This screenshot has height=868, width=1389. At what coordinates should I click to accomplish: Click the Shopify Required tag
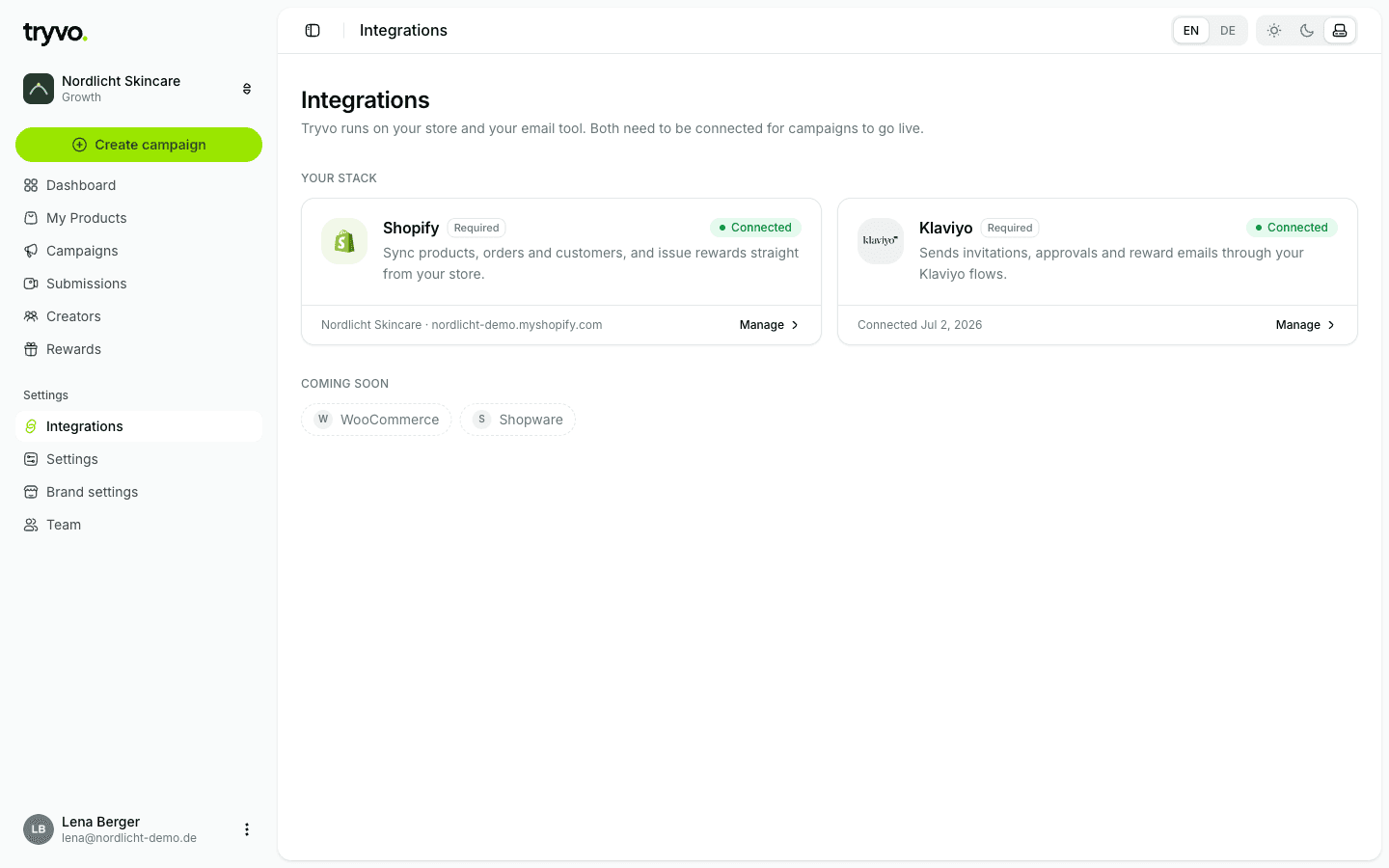point(477,229)
